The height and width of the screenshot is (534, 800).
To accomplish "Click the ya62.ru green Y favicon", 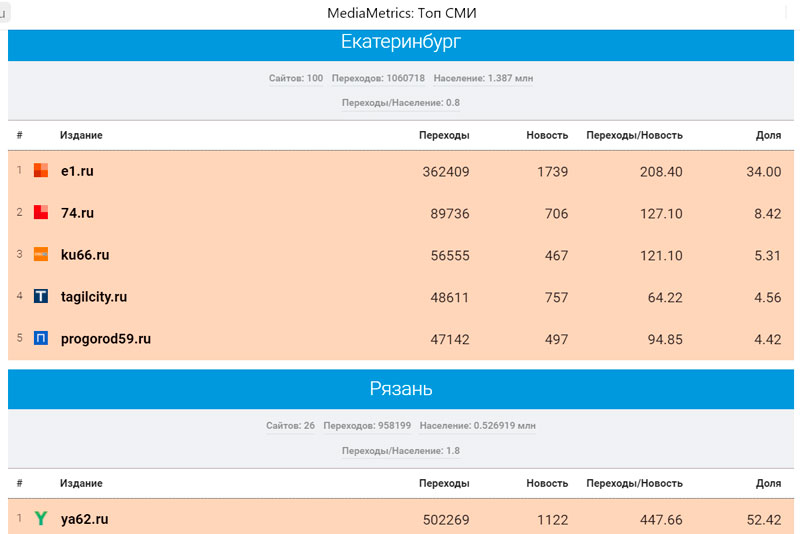I will pos(41,519).
